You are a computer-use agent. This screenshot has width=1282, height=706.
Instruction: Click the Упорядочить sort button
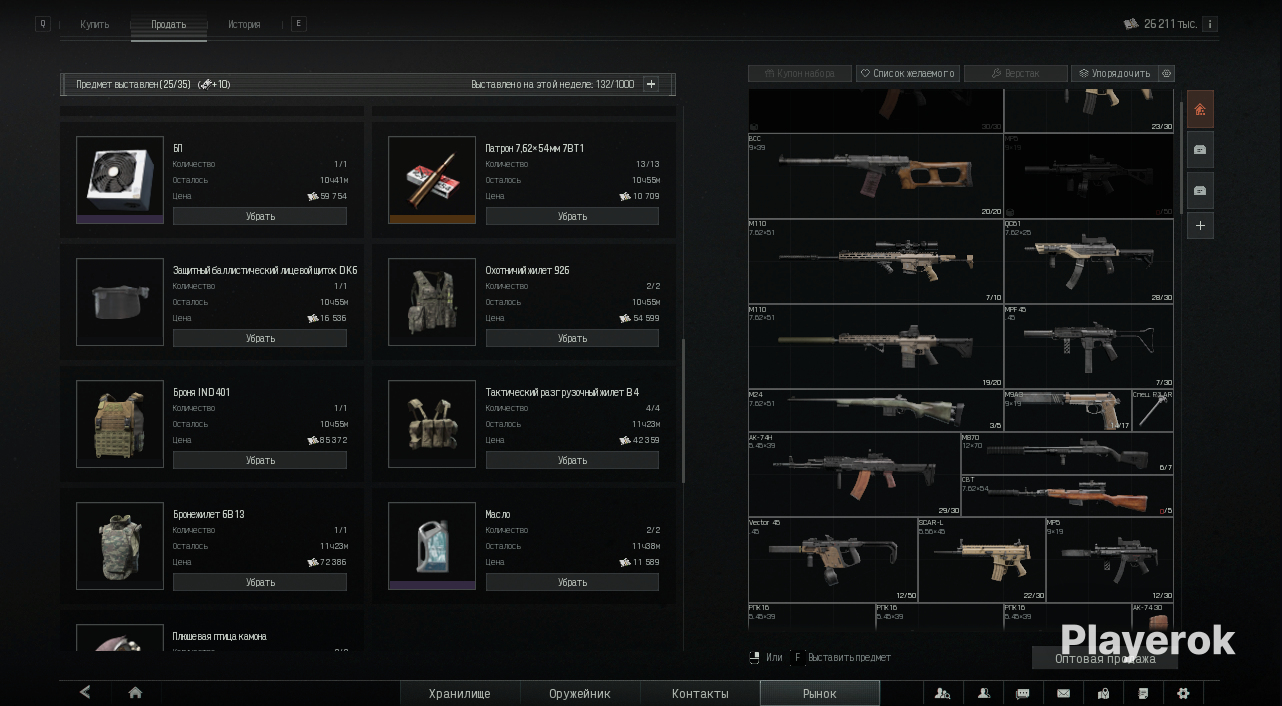(x=1114, y=73)
